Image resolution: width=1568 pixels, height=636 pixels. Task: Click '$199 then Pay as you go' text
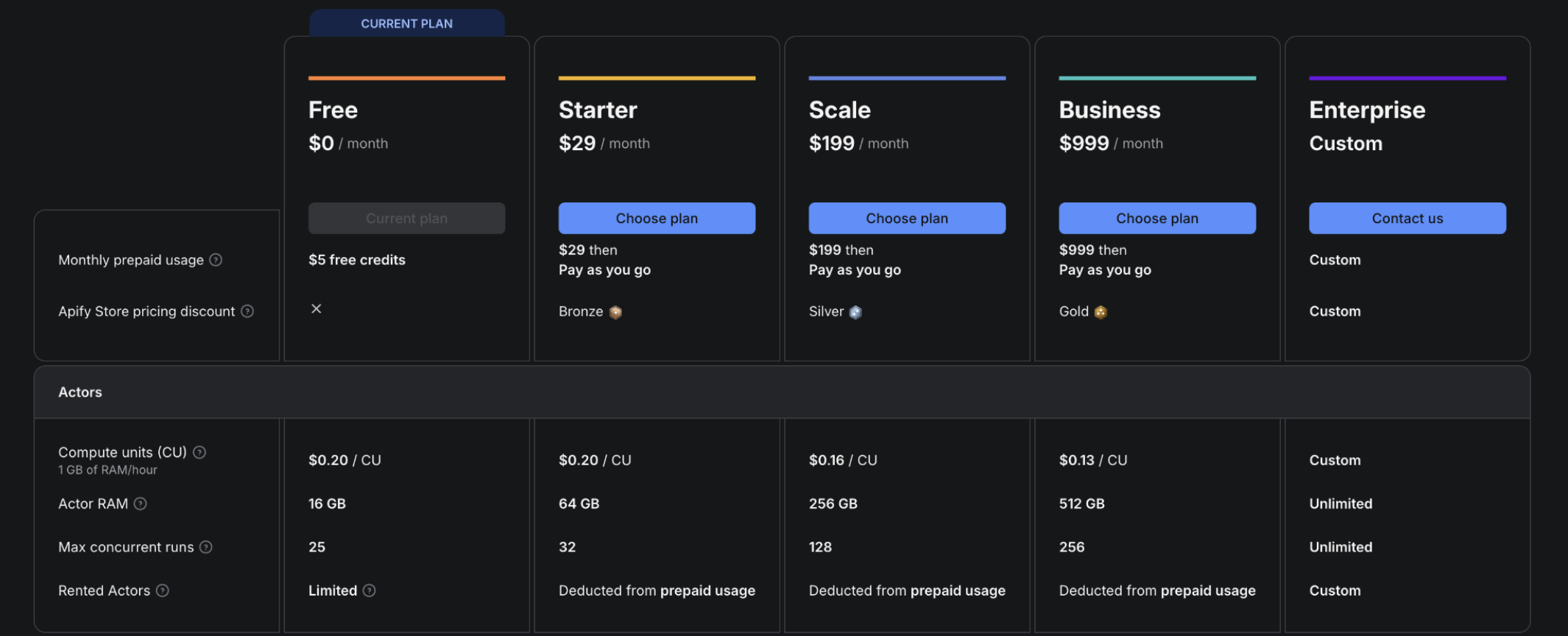coord(855,260)
